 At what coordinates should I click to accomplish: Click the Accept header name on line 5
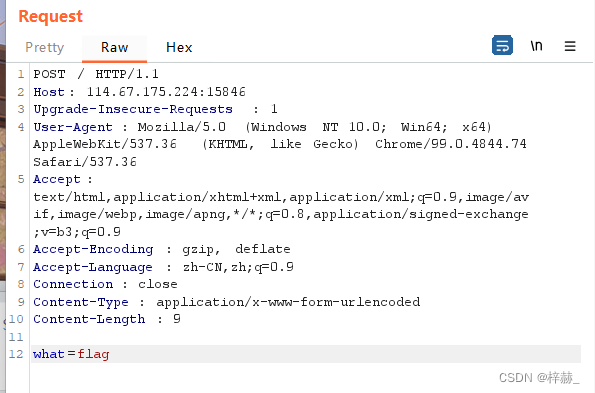click(x=57, y=179)
